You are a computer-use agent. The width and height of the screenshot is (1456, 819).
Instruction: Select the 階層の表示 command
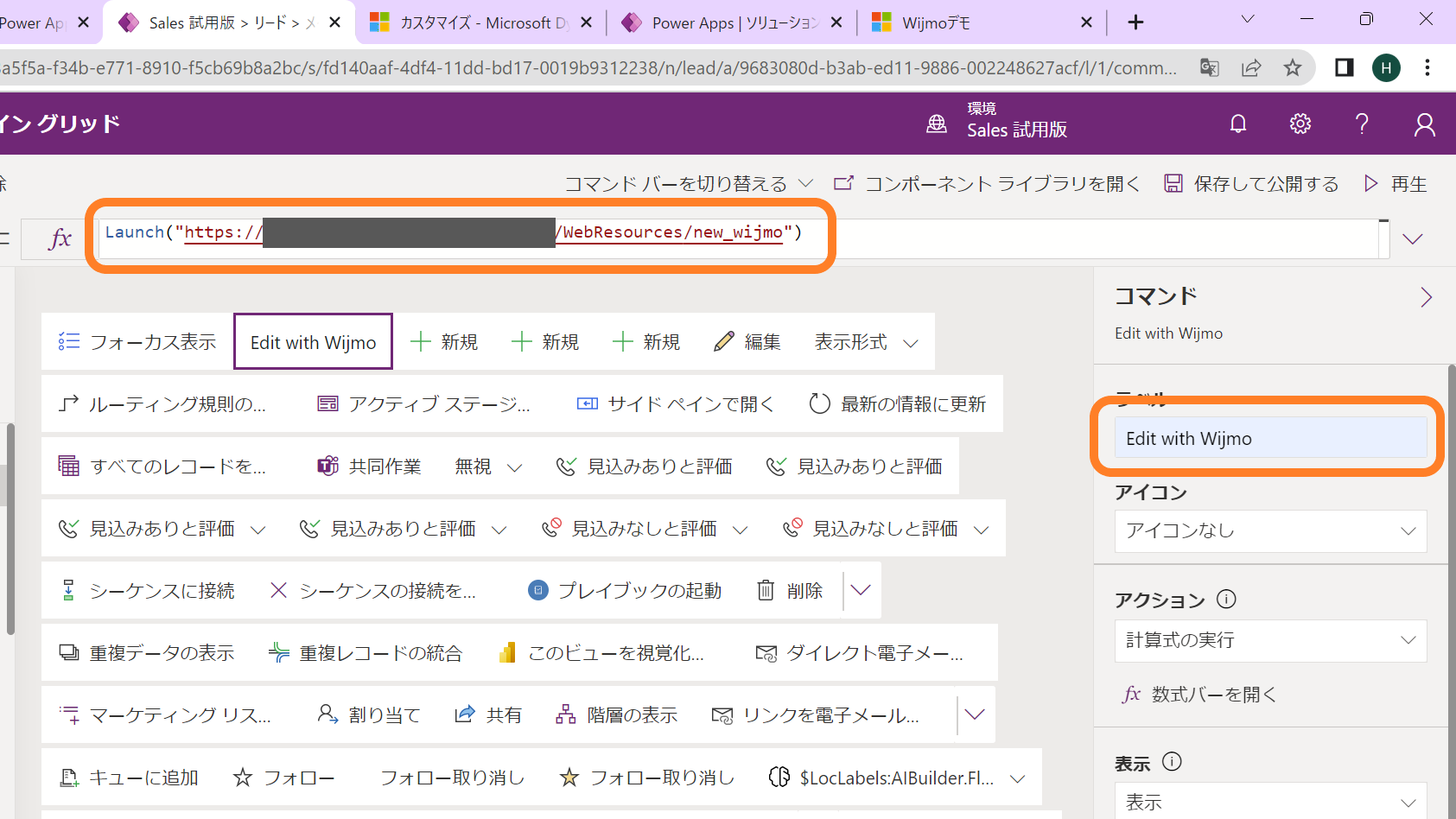[x=616, y=715]
